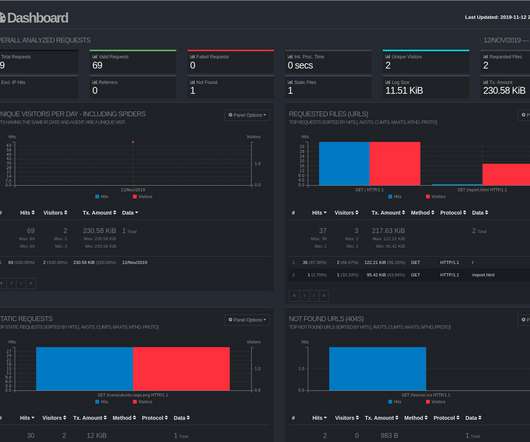Click the 230.58 KiB Tx. Amount value card

[505, 87]
